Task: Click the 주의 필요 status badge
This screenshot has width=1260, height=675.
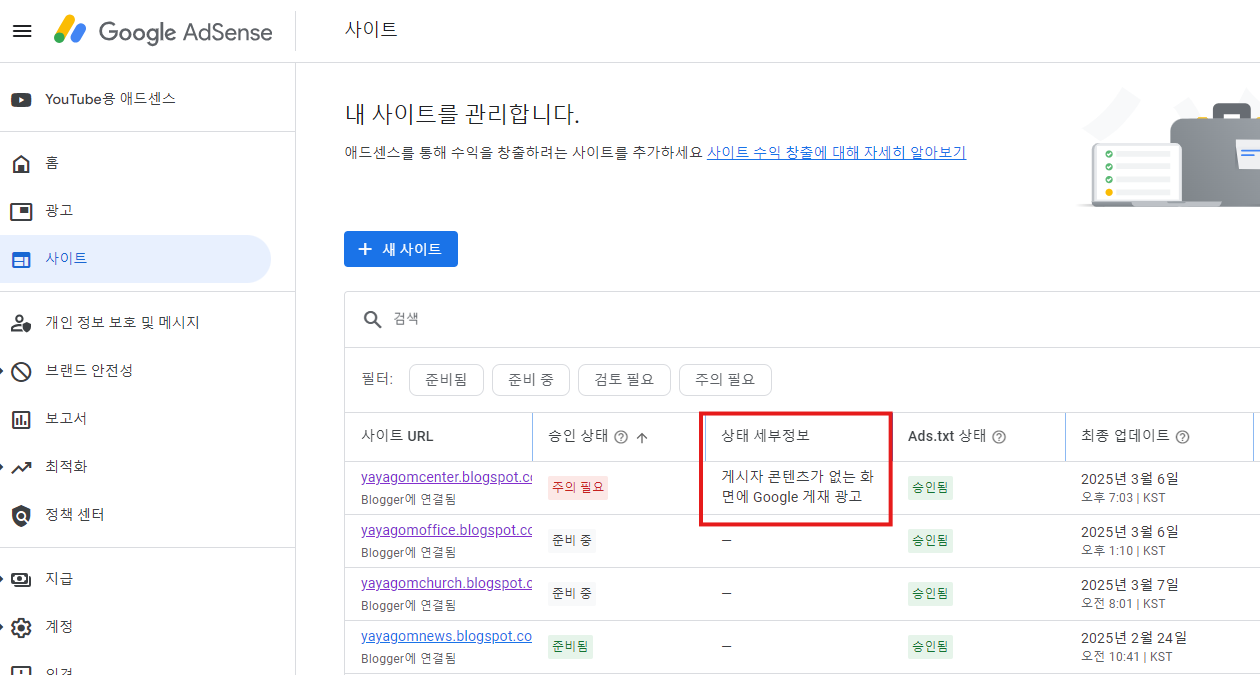Action: [x=578, y=488]
